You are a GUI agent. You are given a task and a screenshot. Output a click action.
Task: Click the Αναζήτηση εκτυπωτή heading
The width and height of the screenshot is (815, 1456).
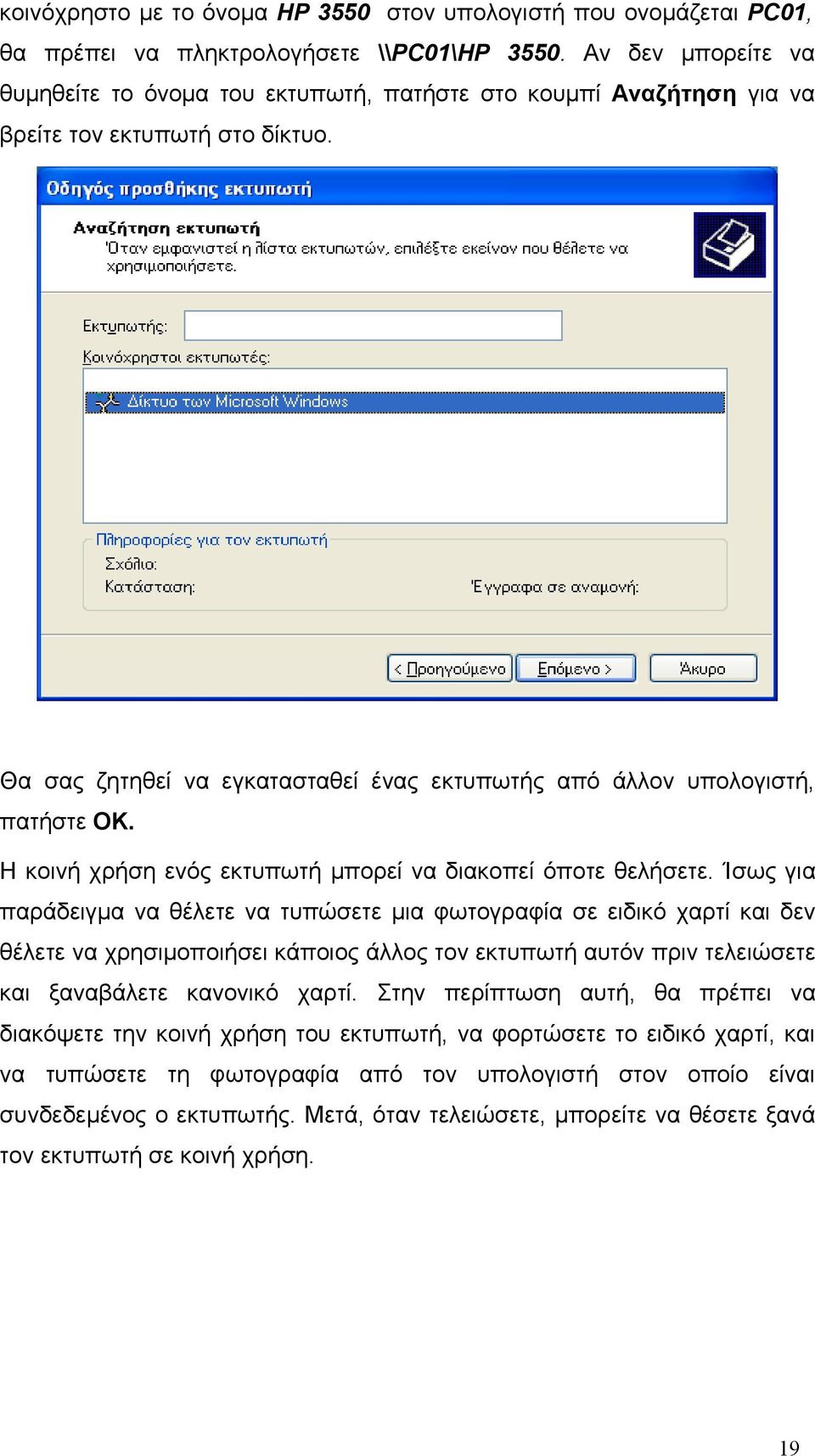pyautogui.click(x=166, y=227)
